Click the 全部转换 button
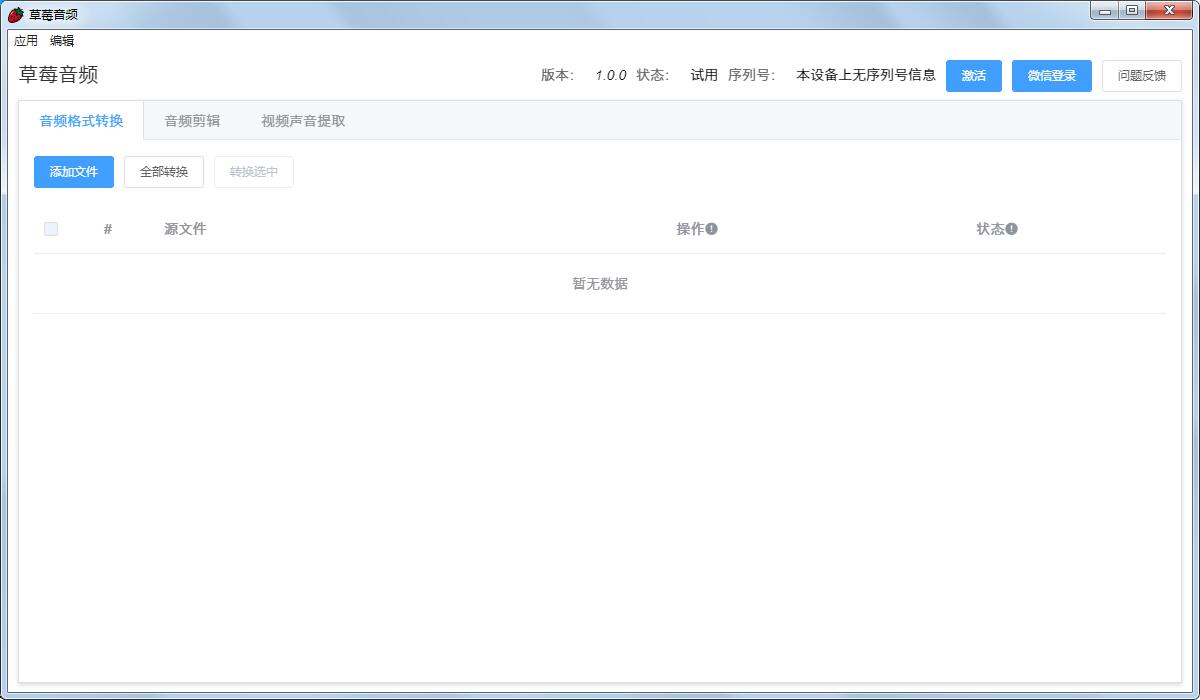 point(164,172)
